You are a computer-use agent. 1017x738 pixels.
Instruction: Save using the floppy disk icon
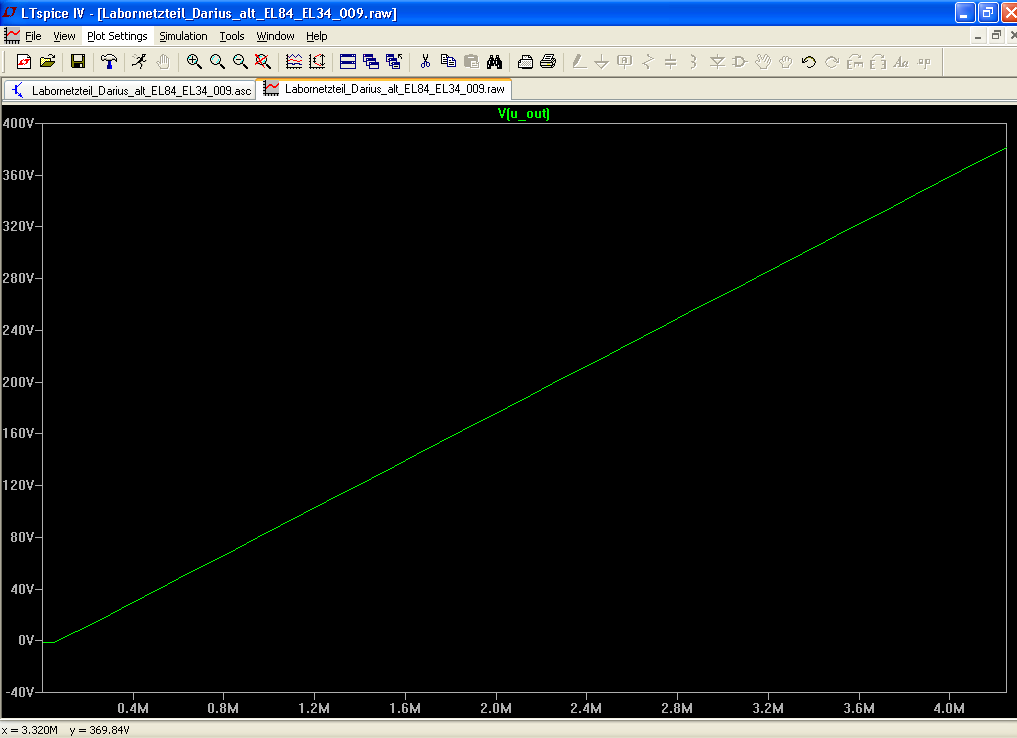pyautogui.click(x=78, y=62)
